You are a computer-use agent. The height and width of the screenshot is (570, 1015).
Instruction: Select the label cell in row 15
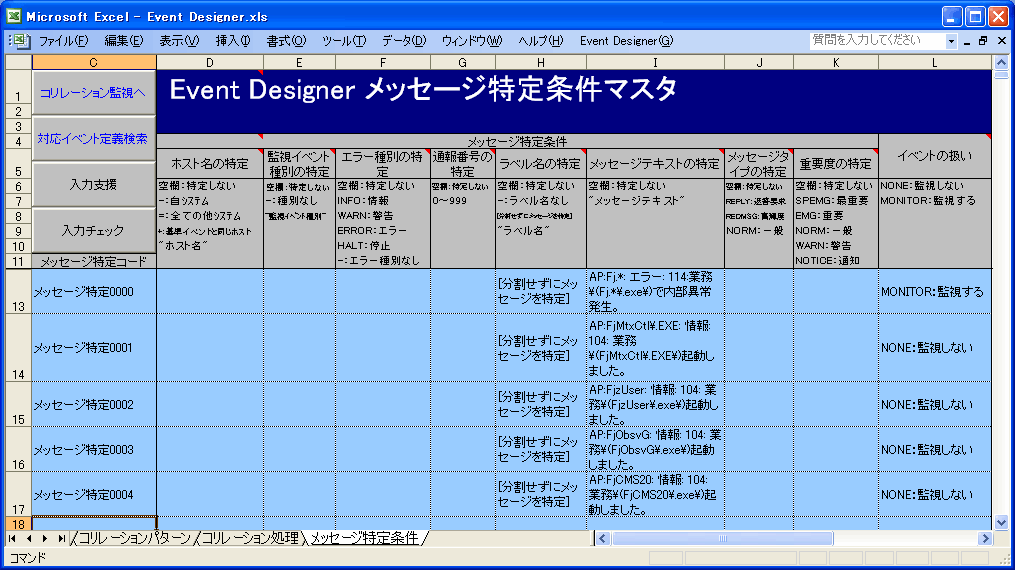point(541,404)
